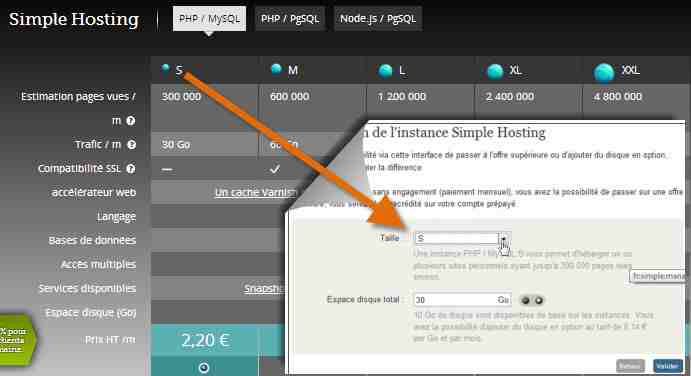Click the Accès multiples row label
Image resolution: width=691 pixels, height=376 pixels.
98,264
